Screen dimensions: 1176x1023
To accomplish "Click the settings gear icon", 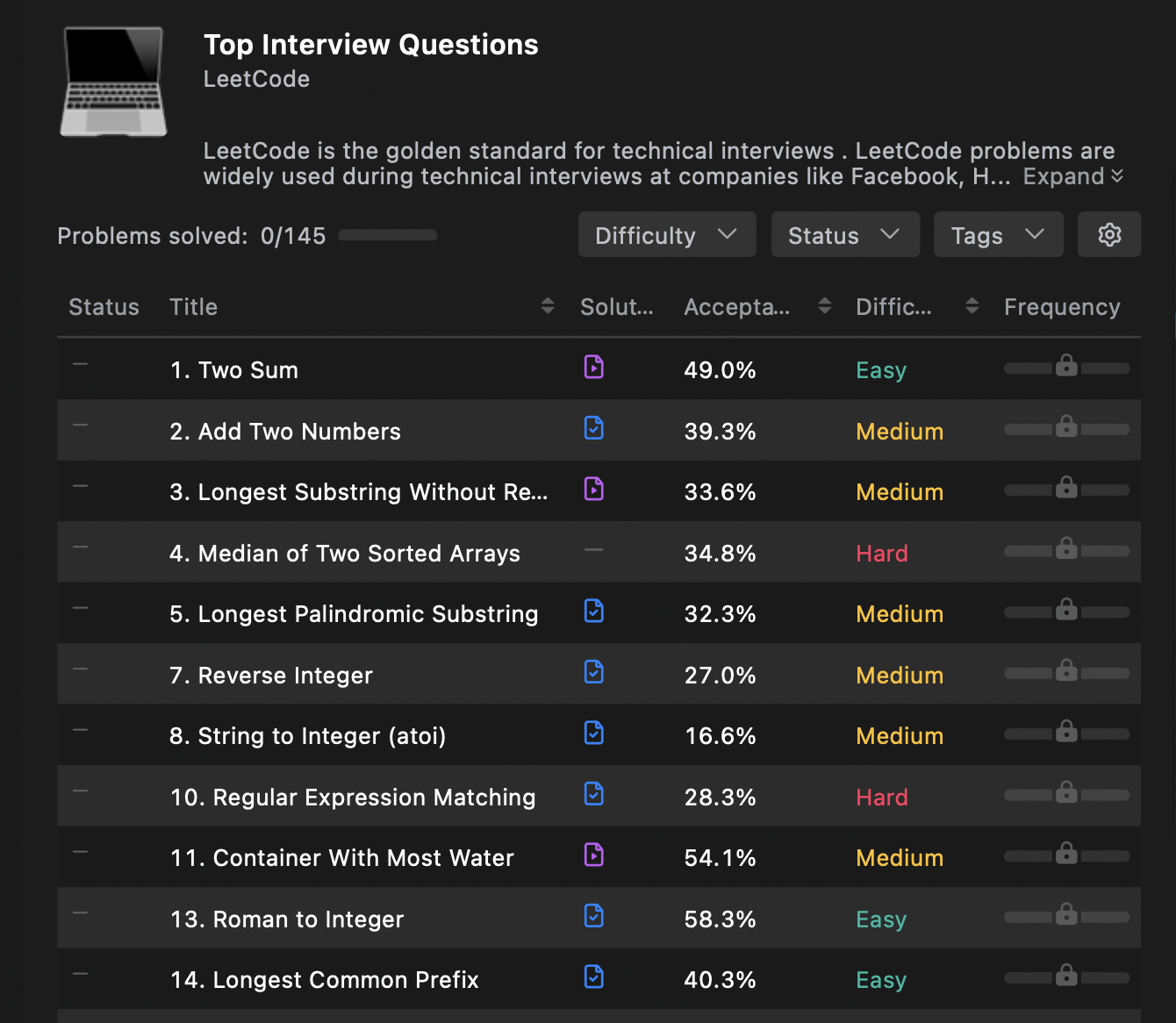I will (x=1109, y=234).
